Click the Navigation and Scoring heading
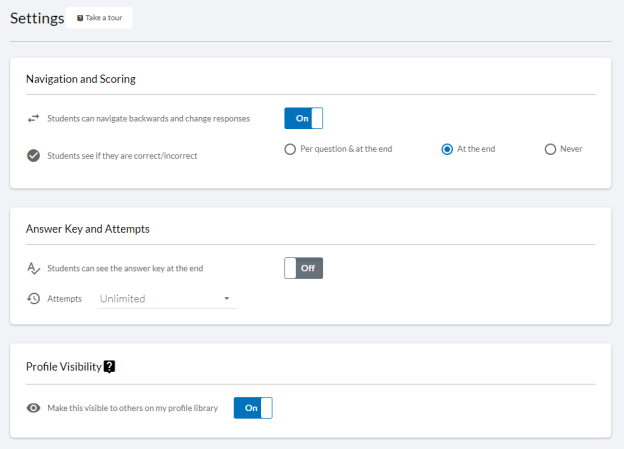The width and height of the screenshot is (624, 449). (81, 79)
